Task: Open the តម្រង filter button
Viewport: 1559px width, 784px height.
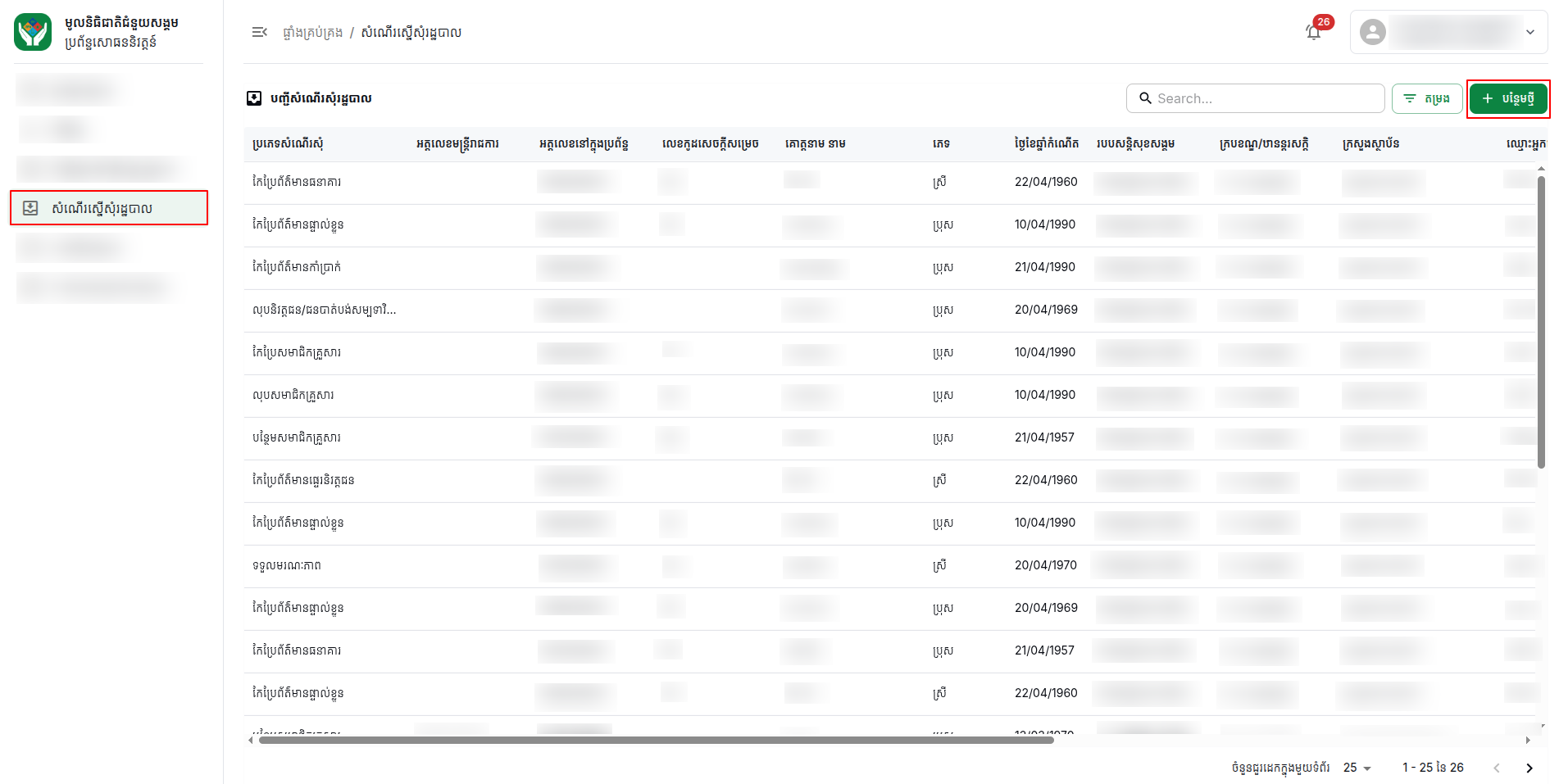Action: click(1426, 98)
